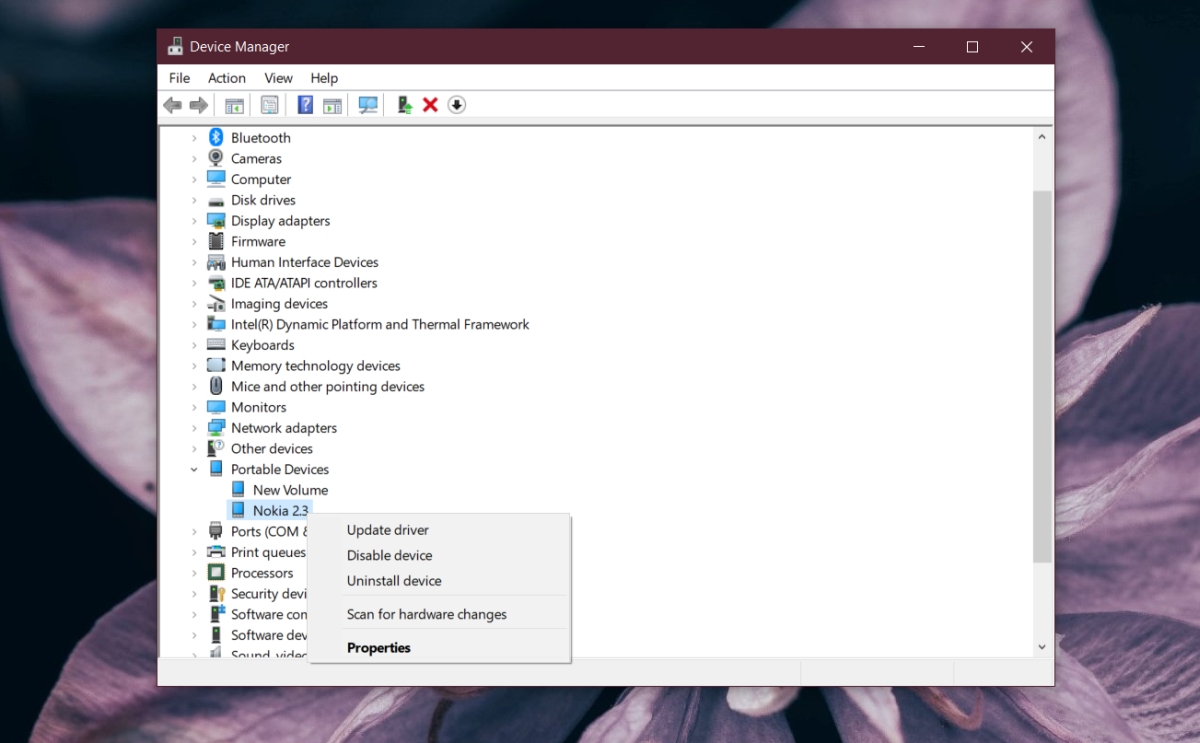Viewport: 1200px width, 743px height.
Task: Select the Update driver toolbar icon
Action: tap(404, 105)
